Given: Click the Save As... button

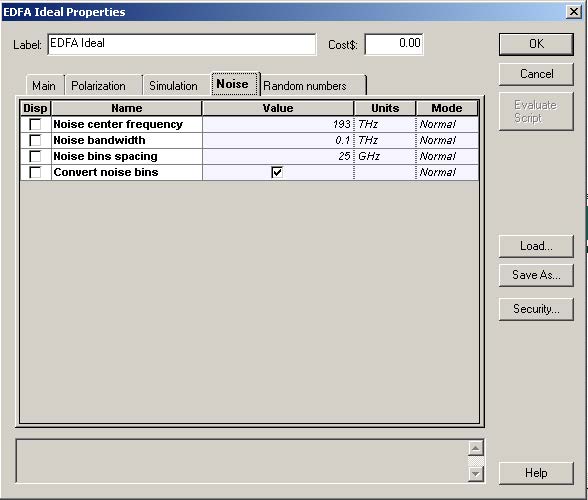Looking at the screenshot, I should click(x=536, y=275).
